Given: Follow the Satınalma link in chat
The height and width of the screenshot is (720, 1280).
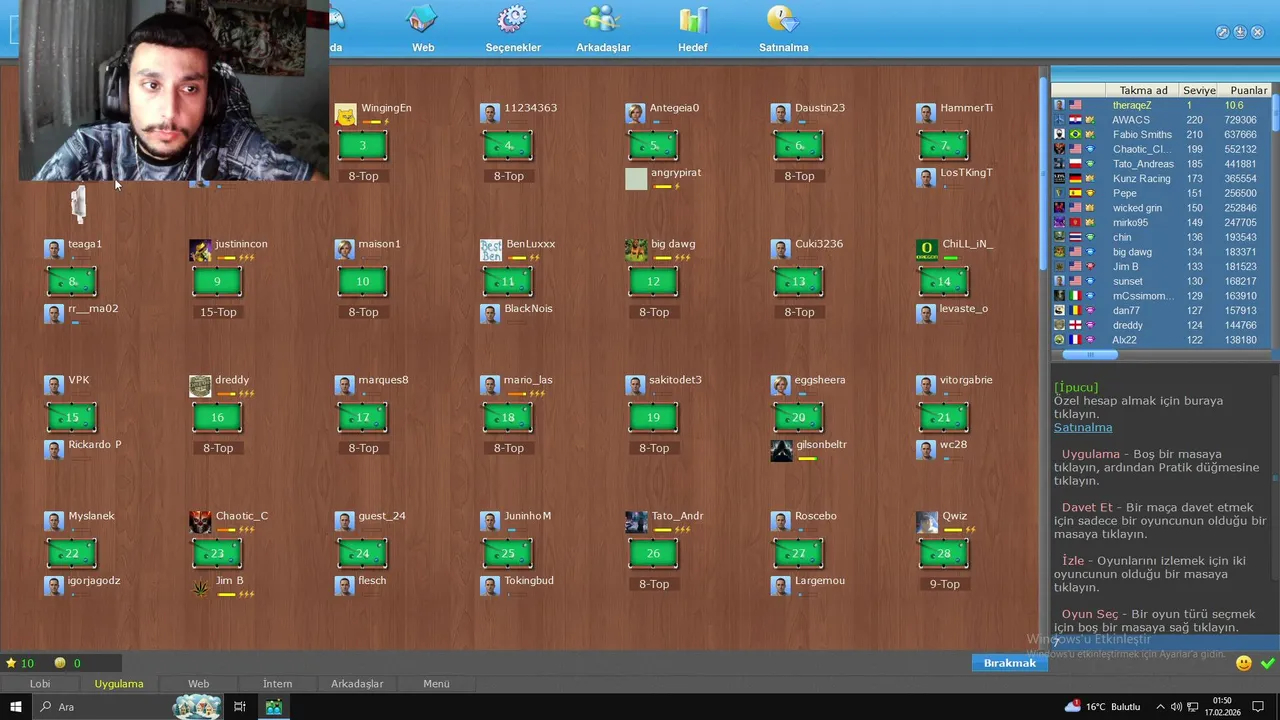Looking at the screenshot, I should click(x=1083, y=427).
